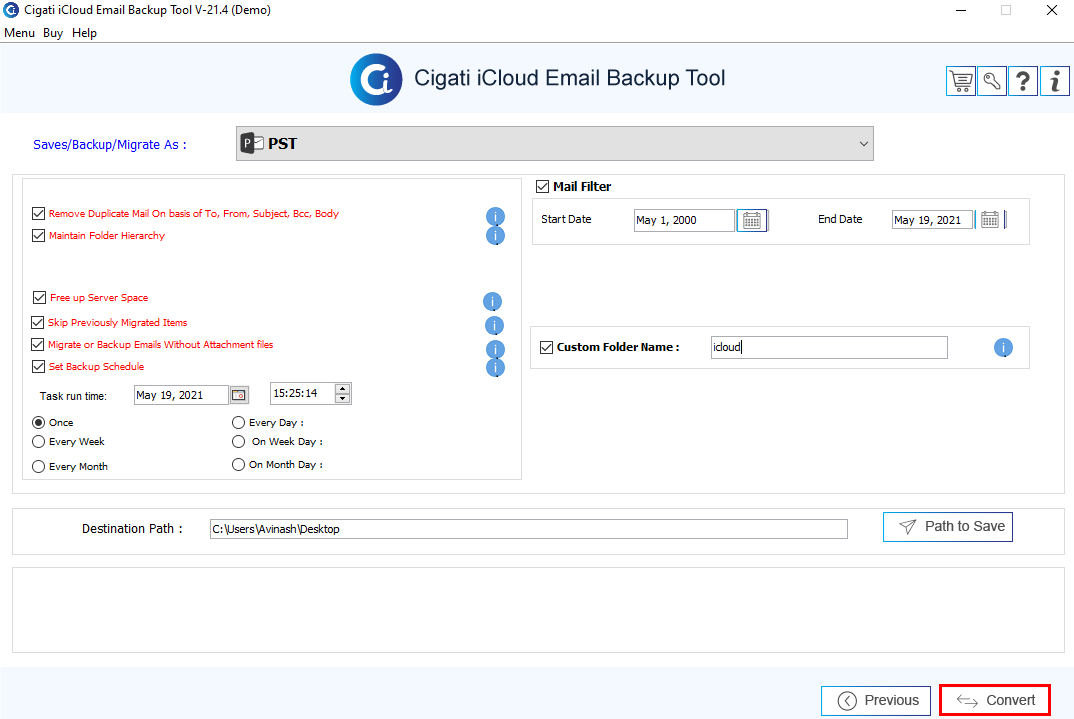Show info for Maintain Folder Hierarchy

(x=495, y=236)
